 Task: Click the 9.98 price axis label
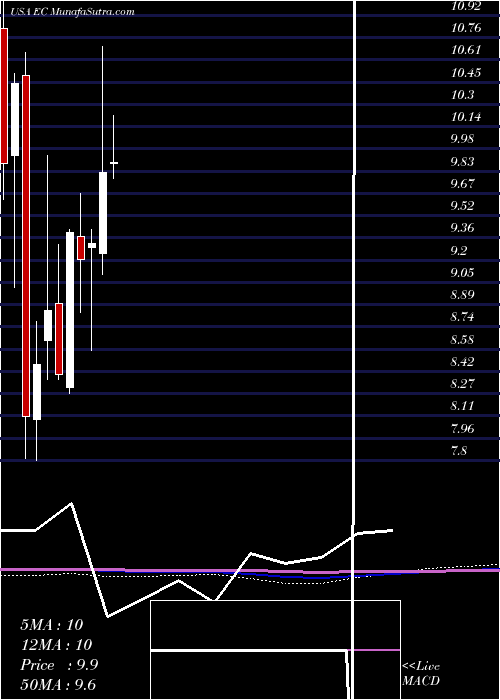pyautogui.click(x=462, y=139)
